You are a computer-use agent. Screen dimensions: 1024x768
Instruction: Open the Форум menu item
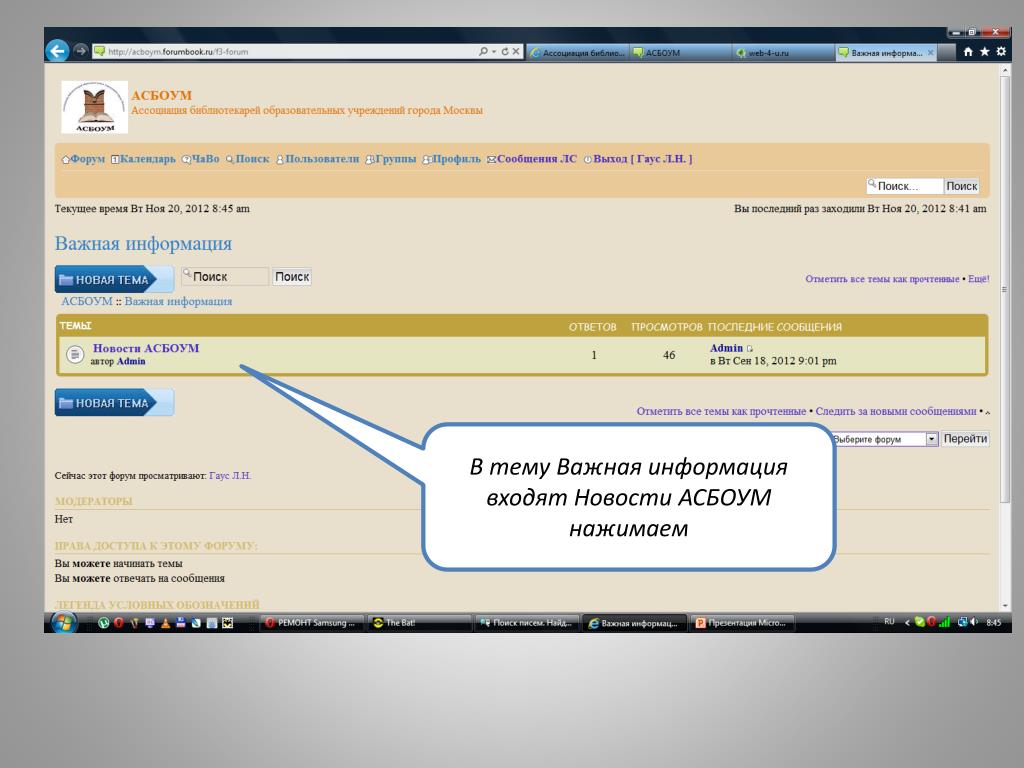click(83, 159)
